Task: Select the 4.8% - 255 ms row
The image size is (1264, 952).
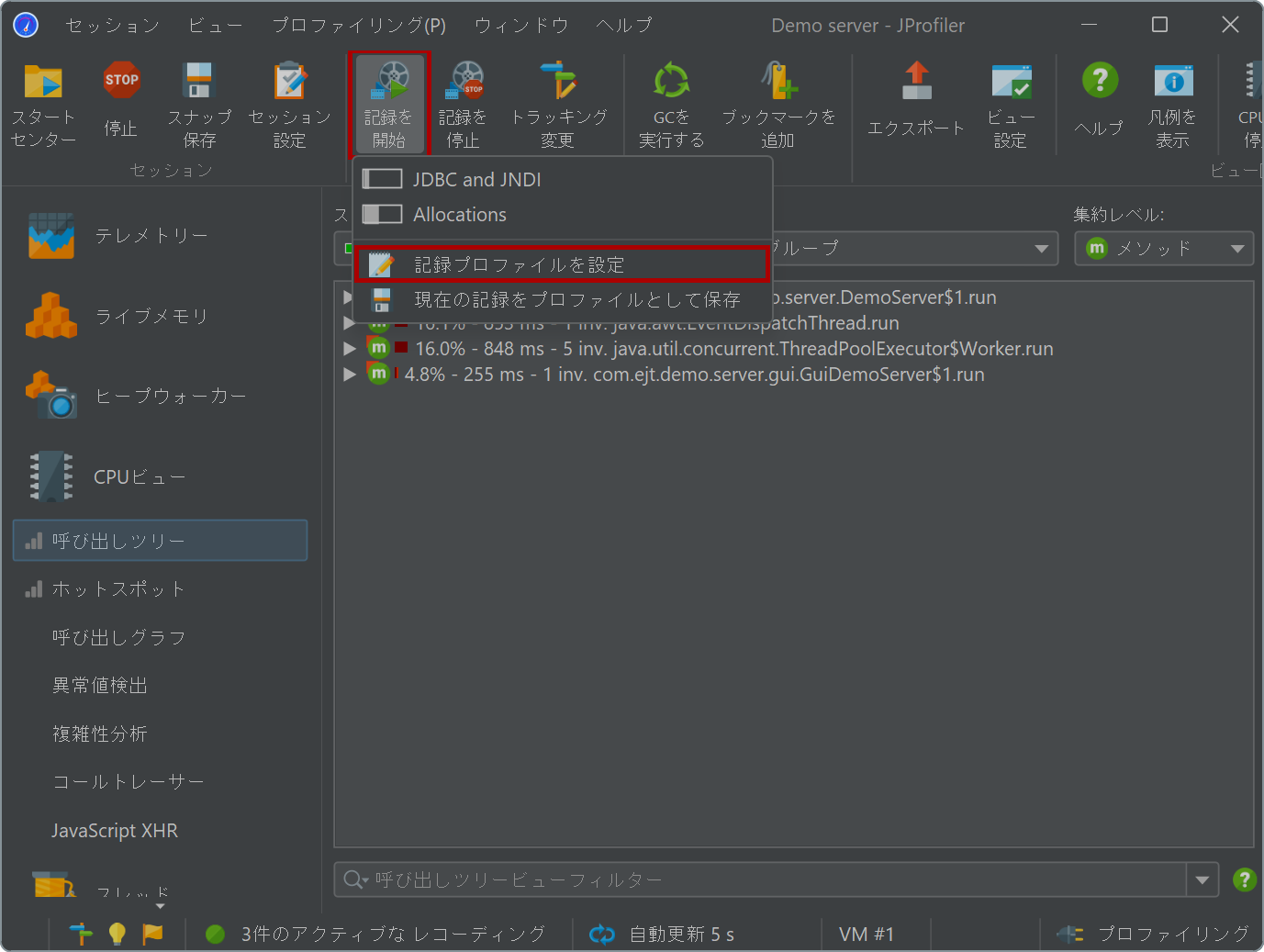Action: [677, 375]
